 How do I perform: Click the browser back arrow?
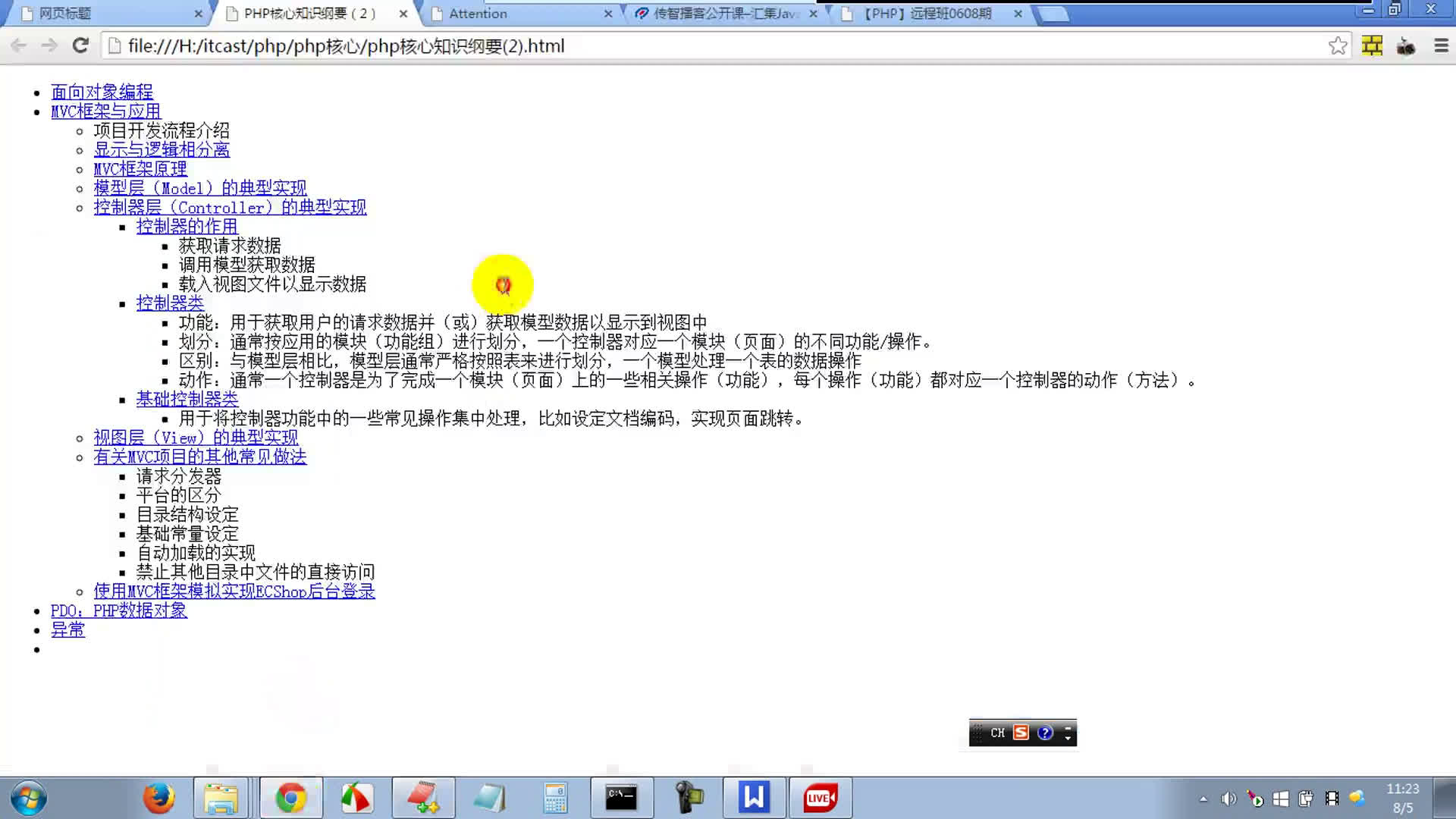click(x=19, y=45)
